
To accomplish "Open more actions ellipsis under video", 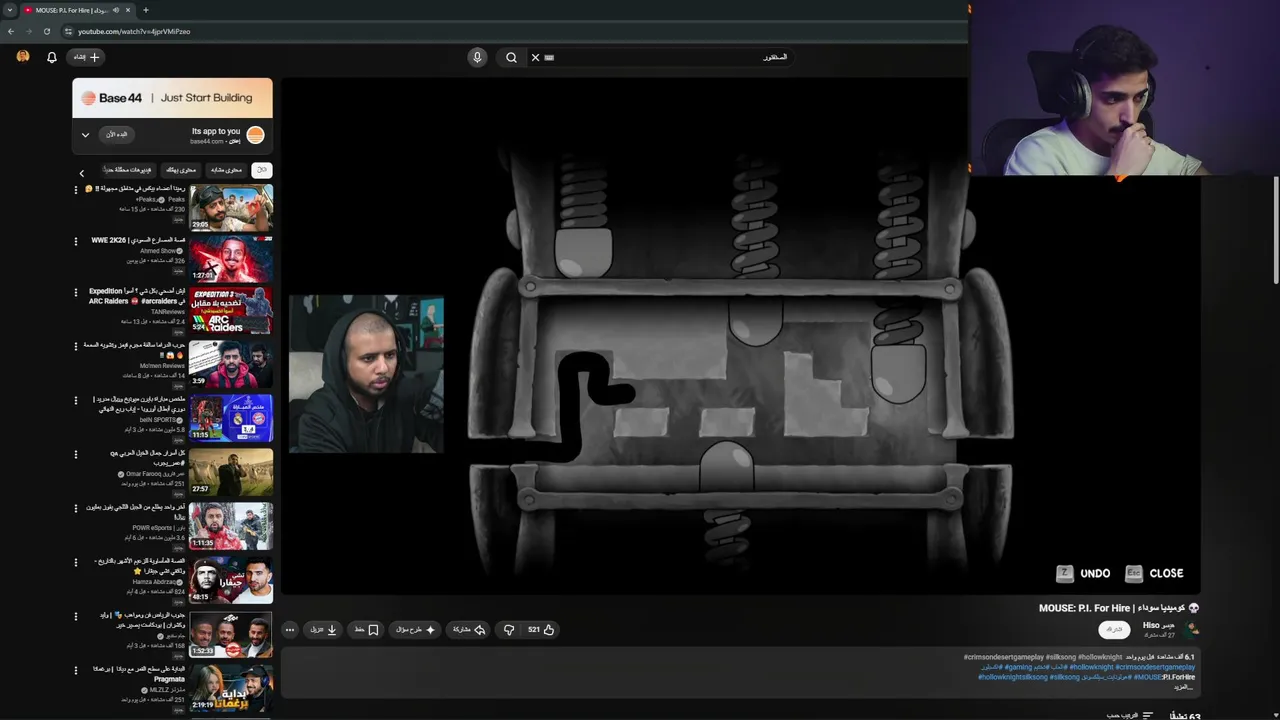I will click(290, 630).
